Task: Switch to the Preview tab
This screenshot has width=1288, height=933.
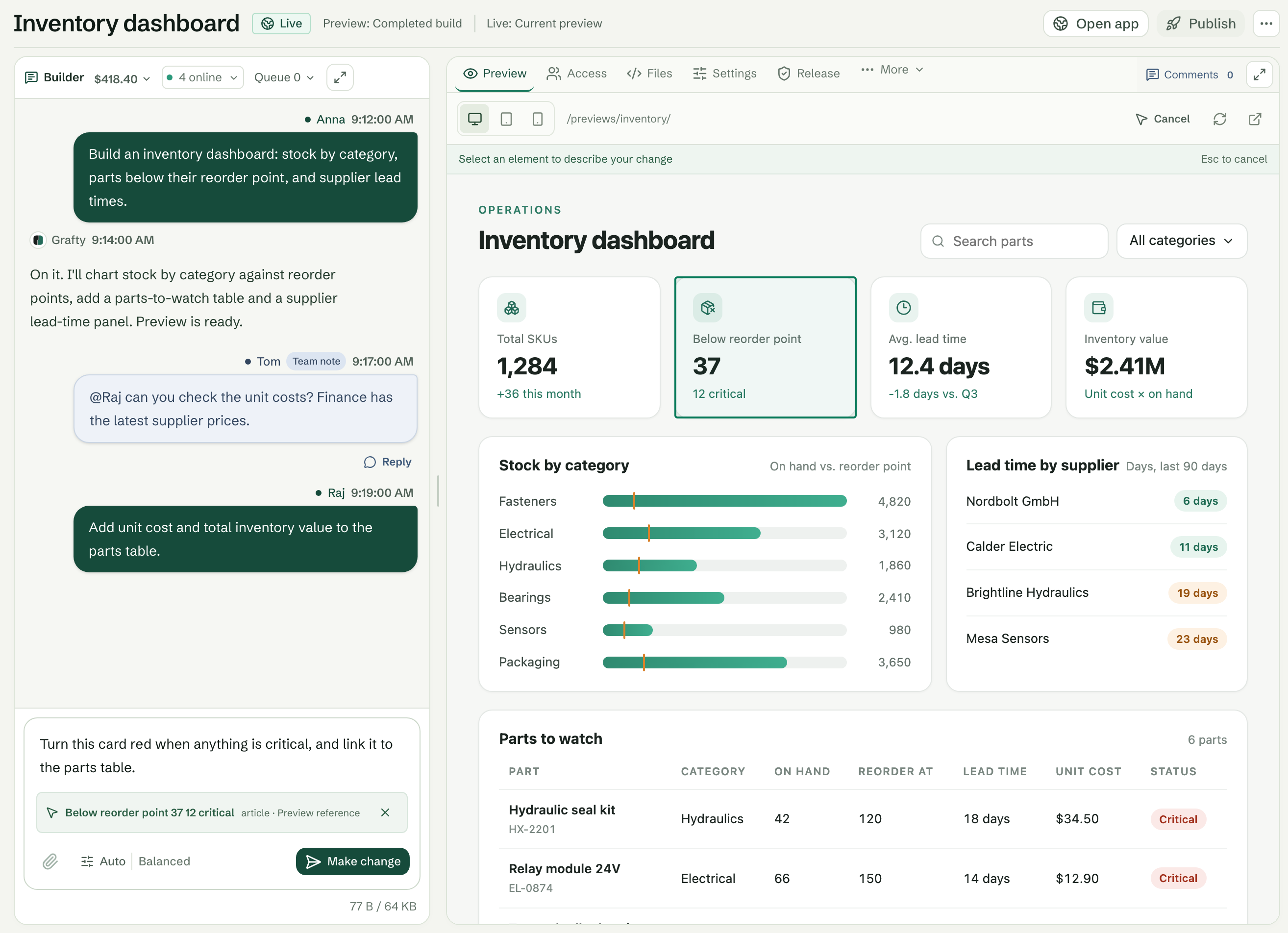Action: tap(494, 74)
